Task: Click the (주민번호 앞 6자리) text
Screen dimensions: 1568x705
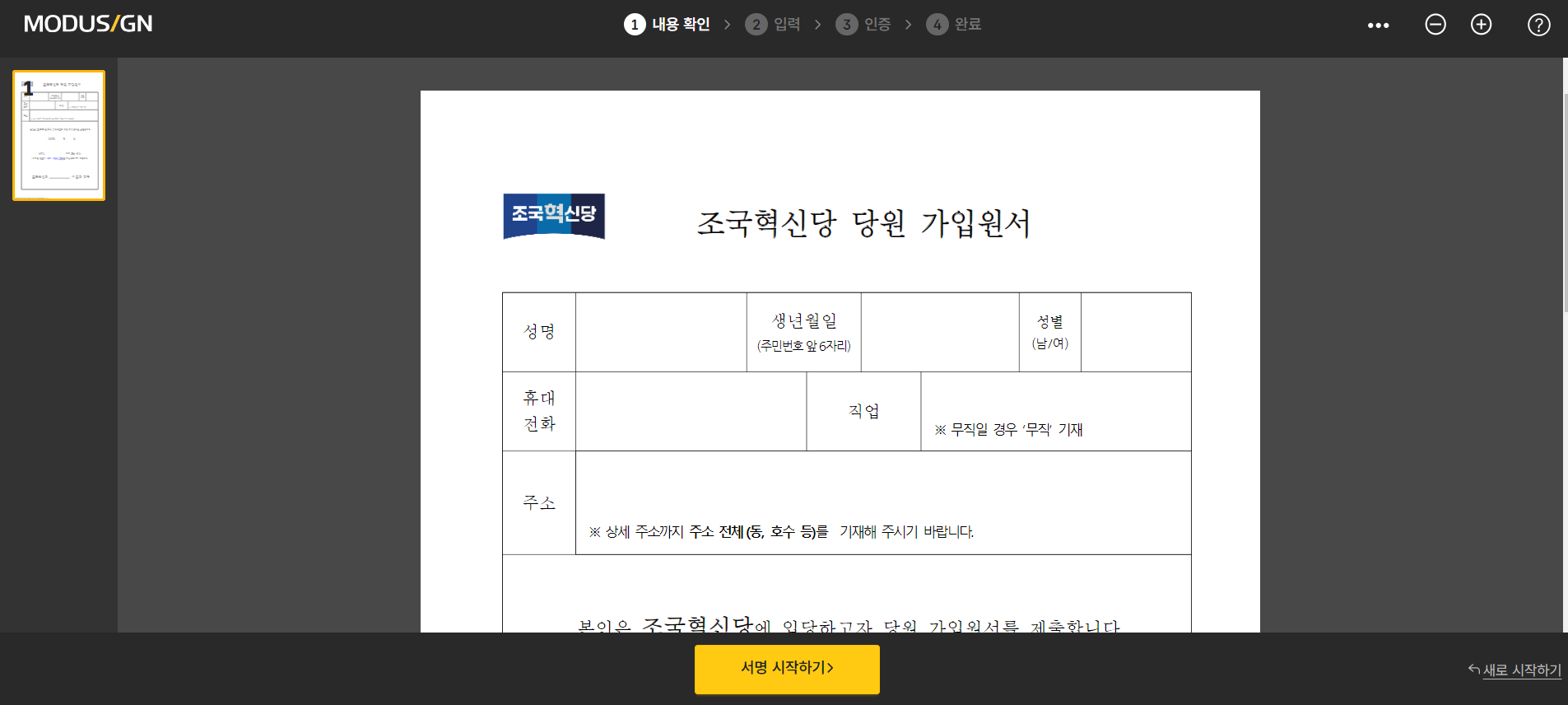Action: pyautogui.click(x=804, y=346)
